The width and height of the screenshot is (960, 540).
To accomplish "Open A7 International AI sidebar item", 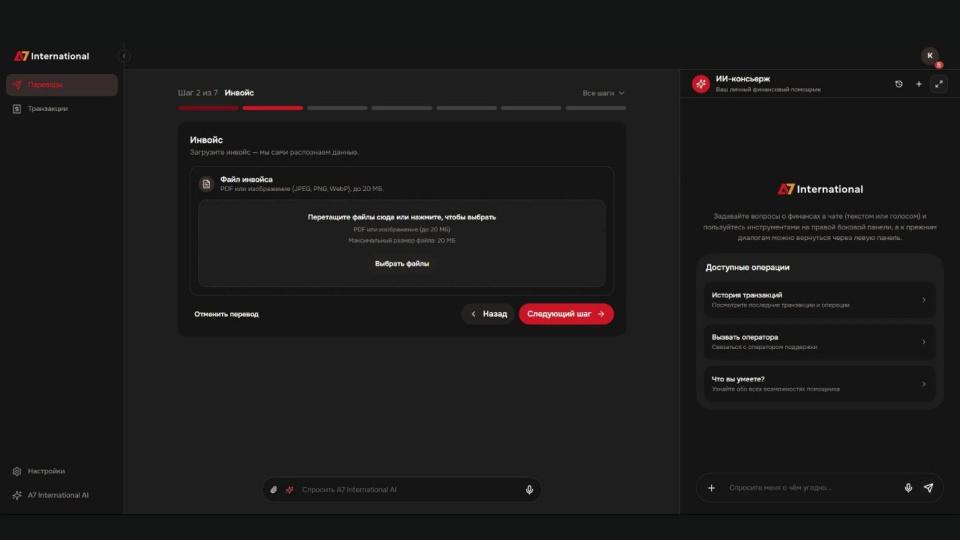I will [62, 495].
